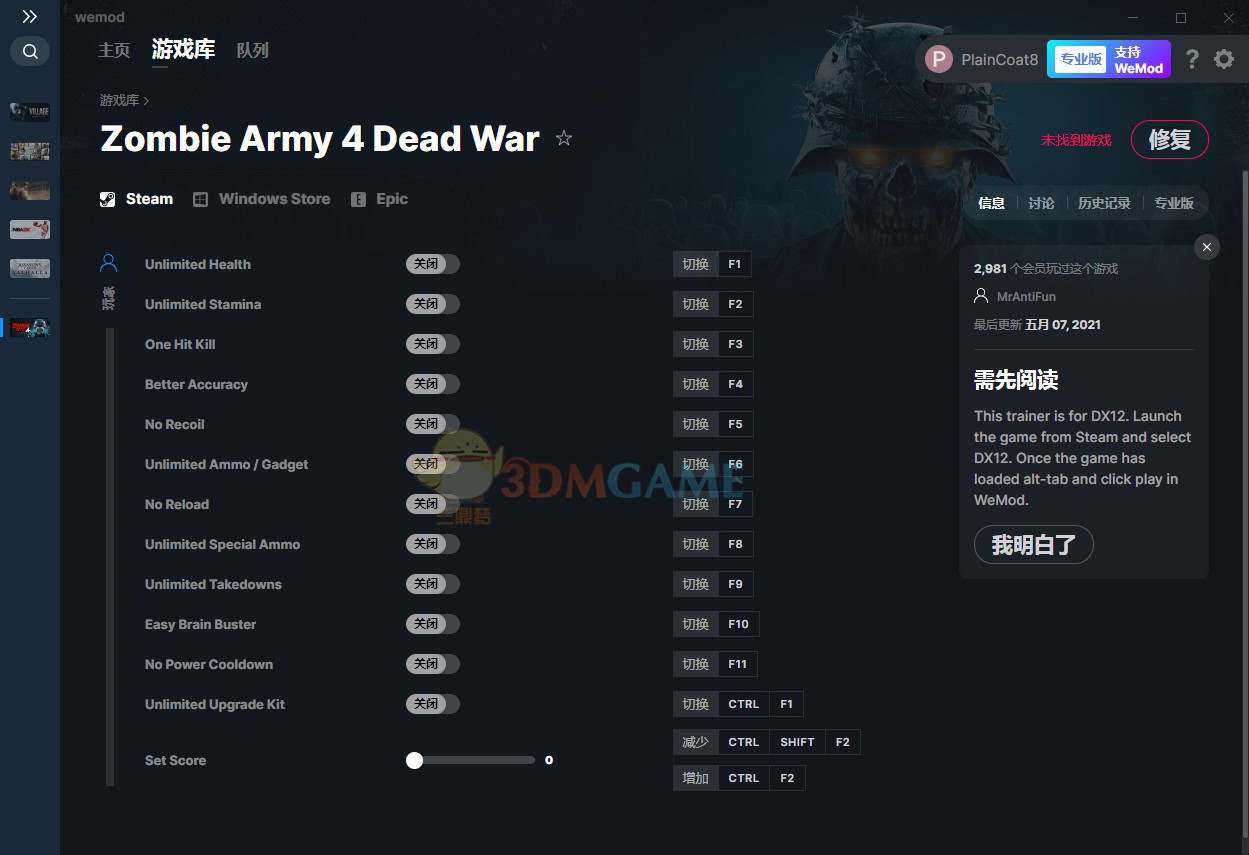Turn on No Power Cooldown toggle
Image resolution: width=1249 pixels, height=855 pixels.
click(x=433, y=664)
